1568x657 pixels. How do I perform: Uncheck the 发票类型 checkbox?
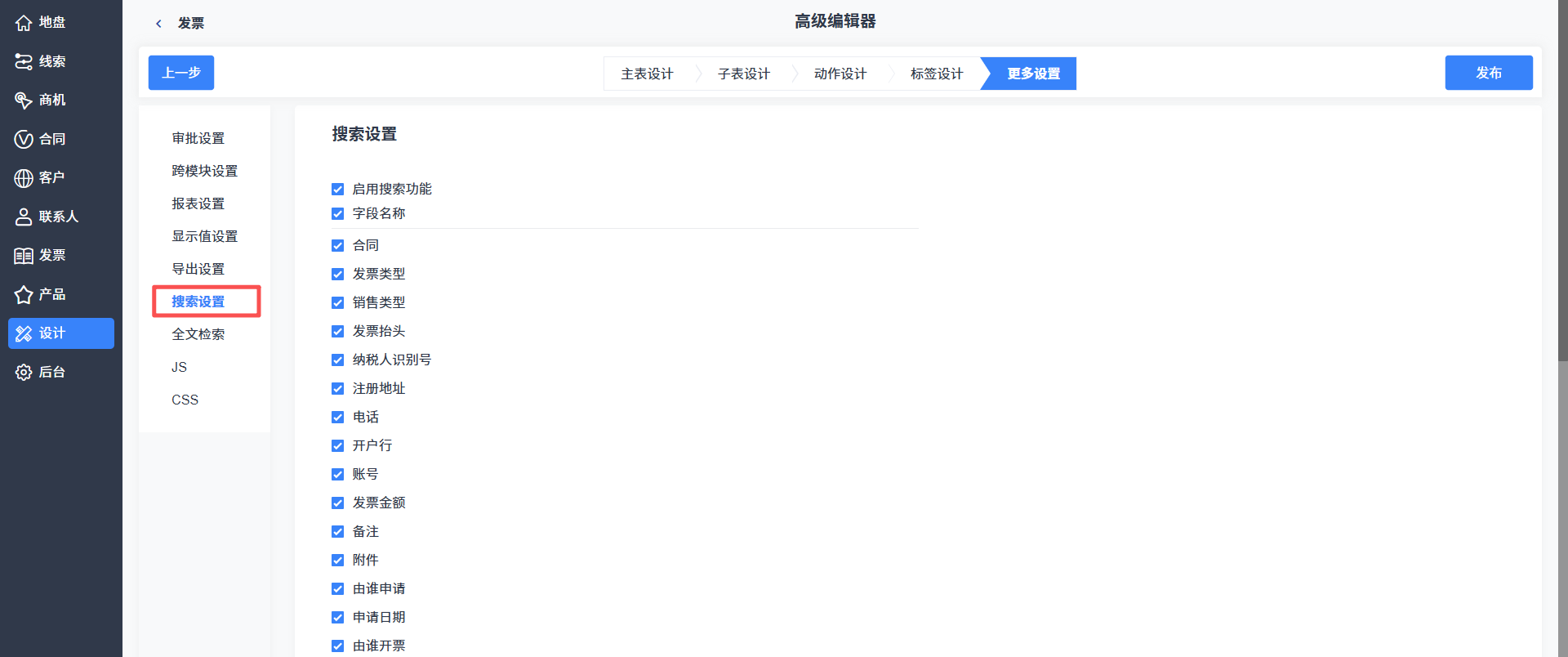tap(337, 274)
